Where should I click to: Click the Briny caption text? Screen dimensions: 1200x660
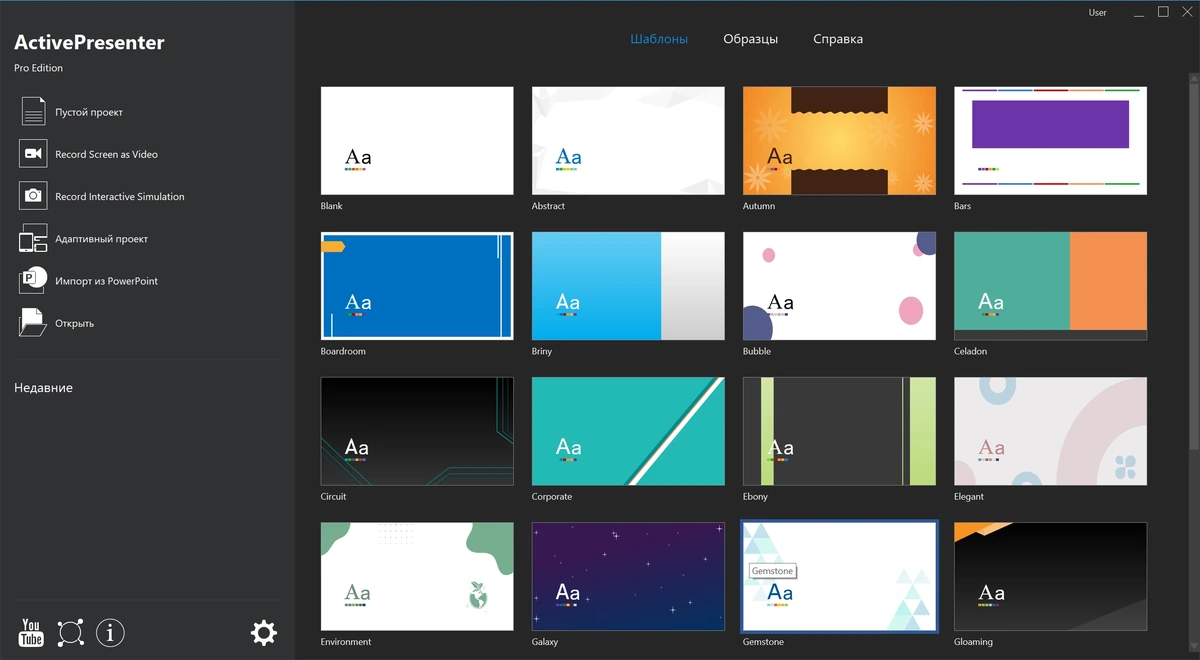tap(542, 351)
